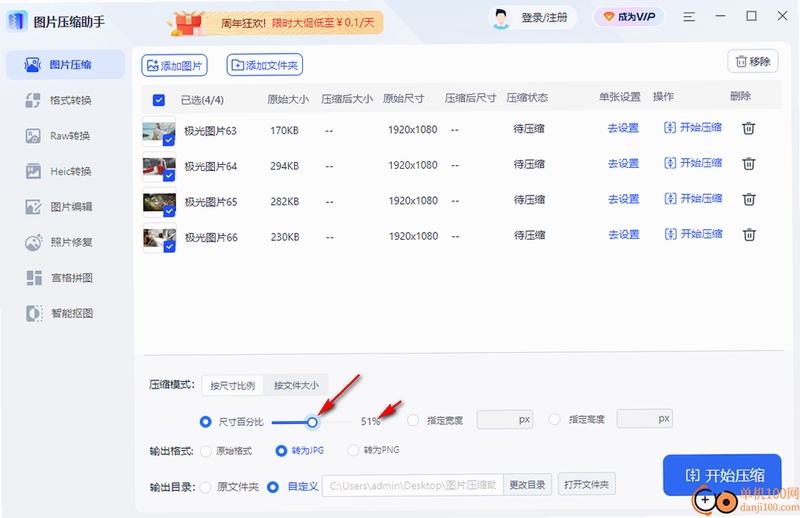Image resolution: width=800 pixels, height=518 pixels.
Task: Click 更改目录 button
Action: pos(527,485)
